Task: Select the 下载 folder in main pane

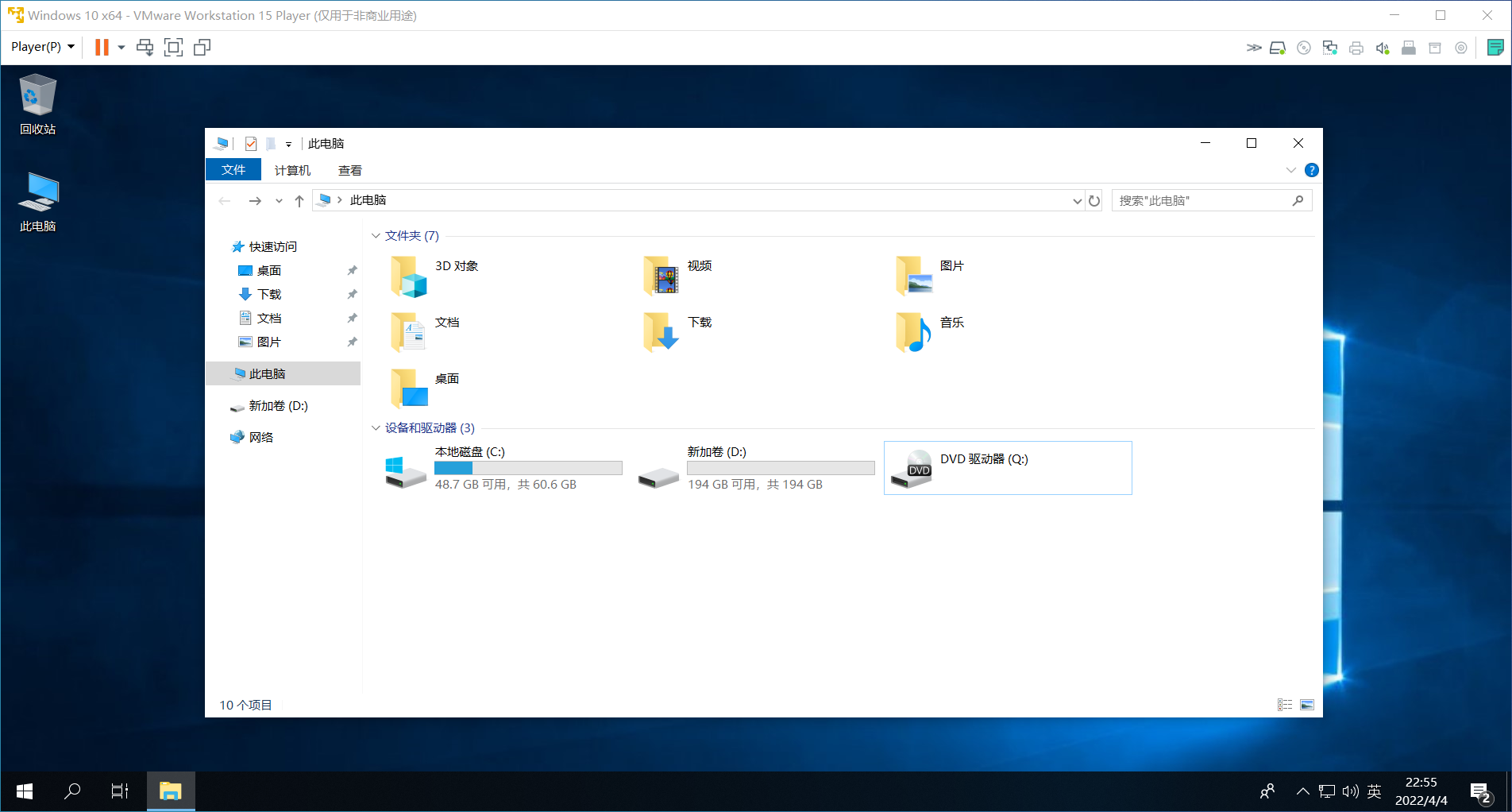Action: coord(678,332)
